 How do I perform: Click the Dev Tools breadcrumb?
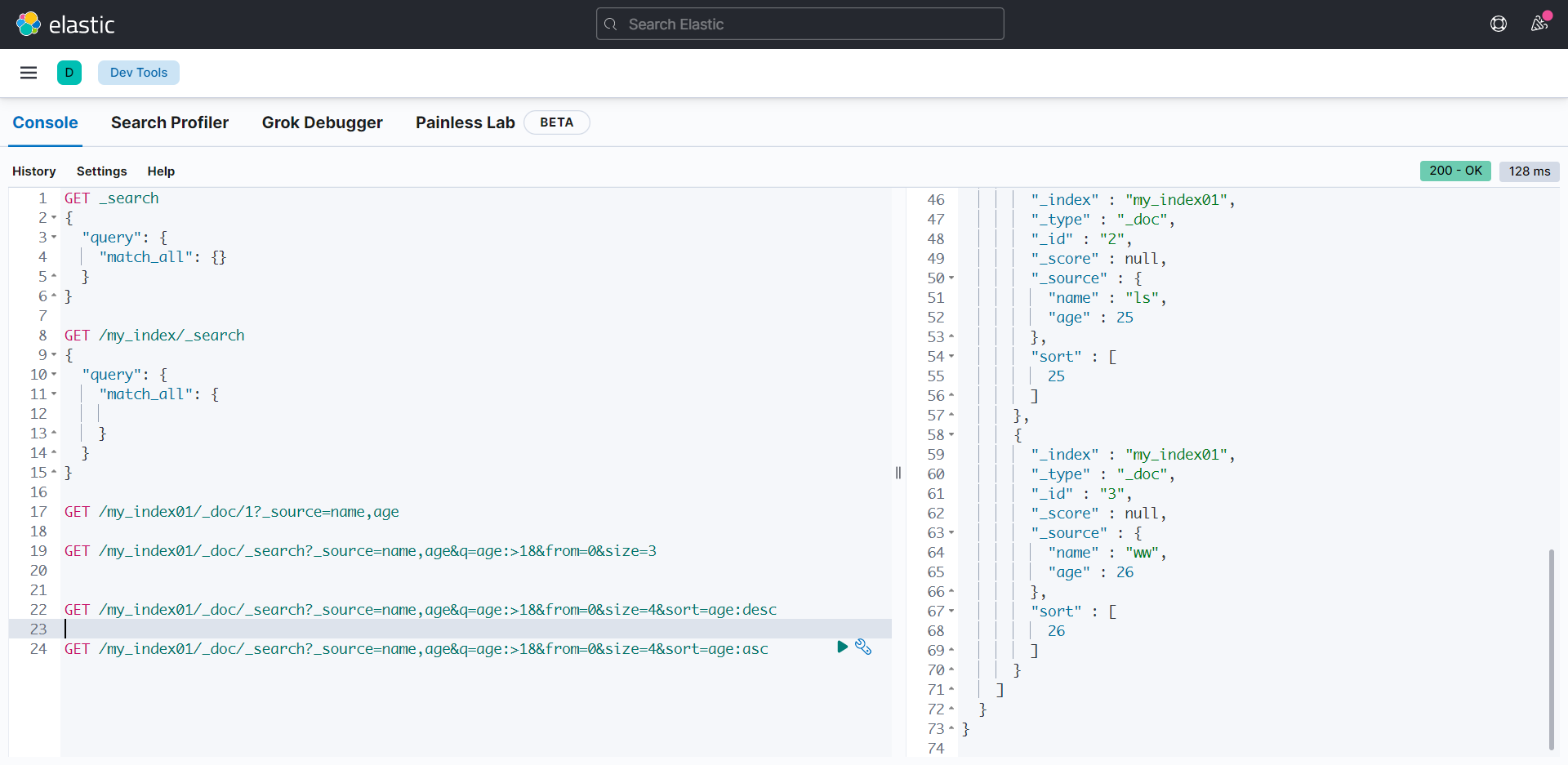[x=139, y=73]
